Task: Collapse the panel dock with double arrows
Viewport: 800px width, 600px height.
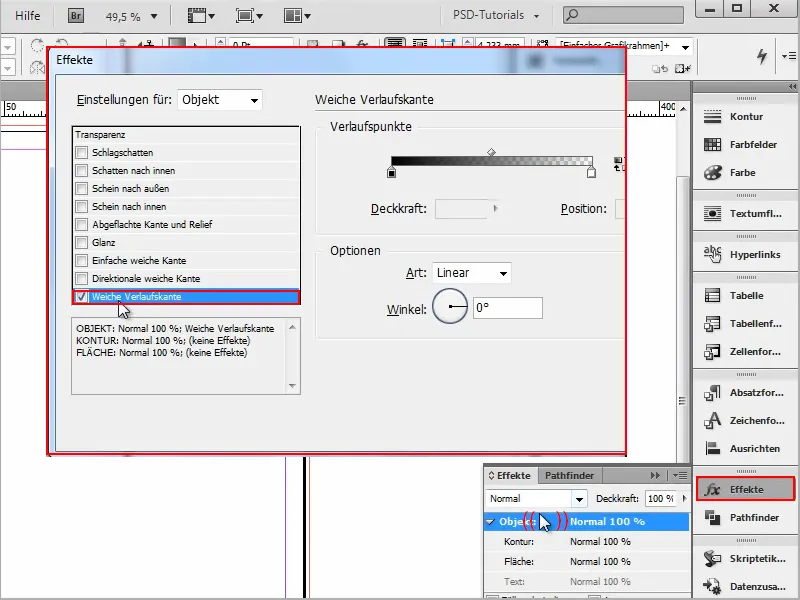Action: click(792, 87)
